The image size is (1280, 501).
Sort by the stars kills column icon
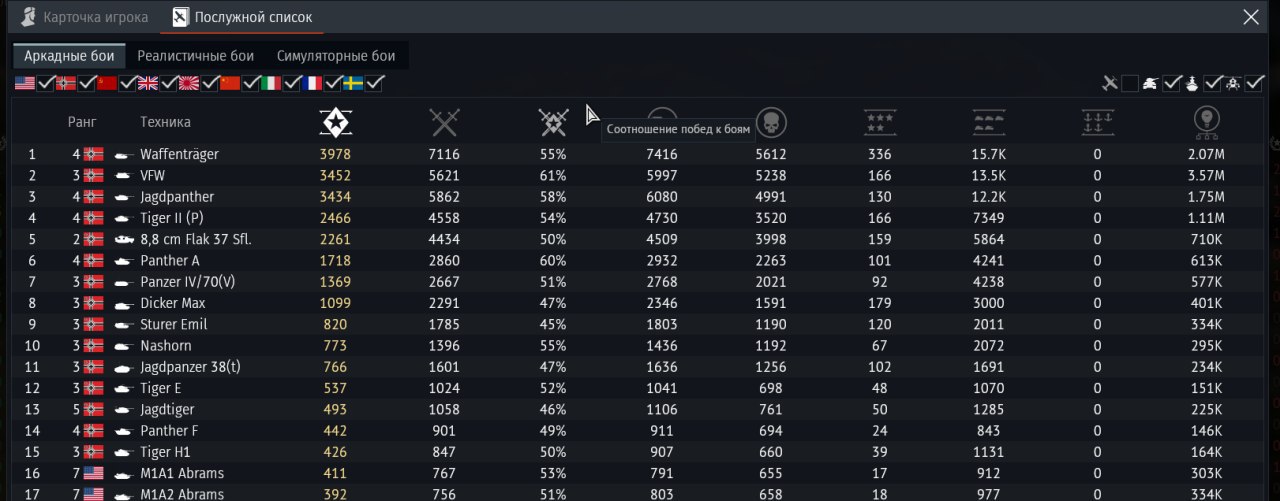(x=880, y=122)
